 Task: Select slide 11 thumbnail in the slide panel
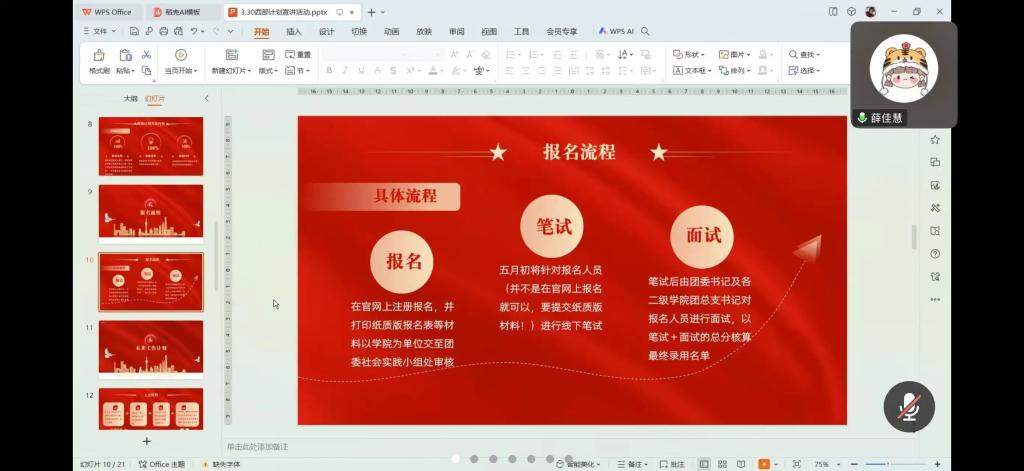coord(151,346)
